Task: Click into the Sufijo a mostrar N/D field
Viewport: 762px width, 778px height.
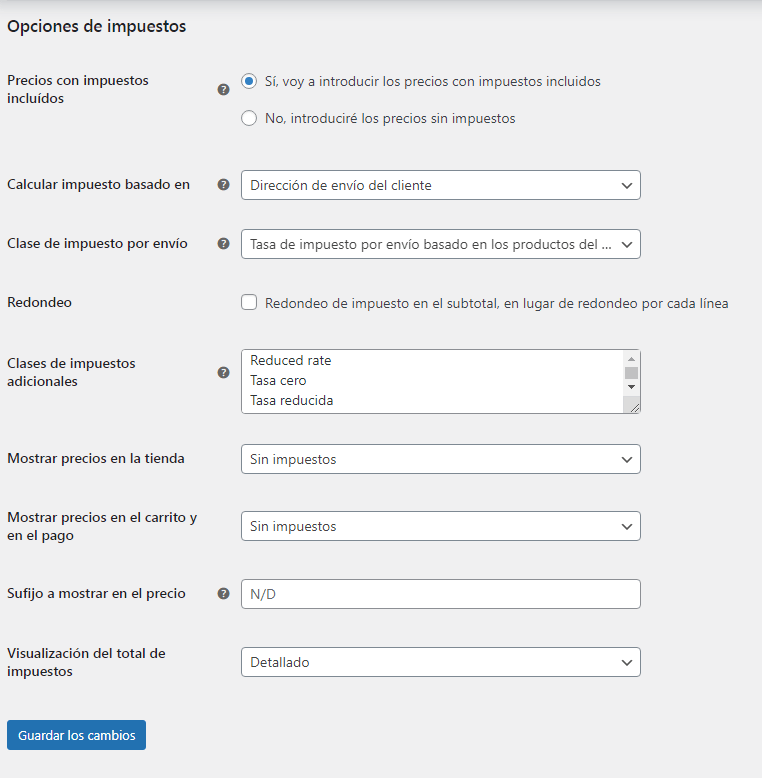Action: coord(441,594)
